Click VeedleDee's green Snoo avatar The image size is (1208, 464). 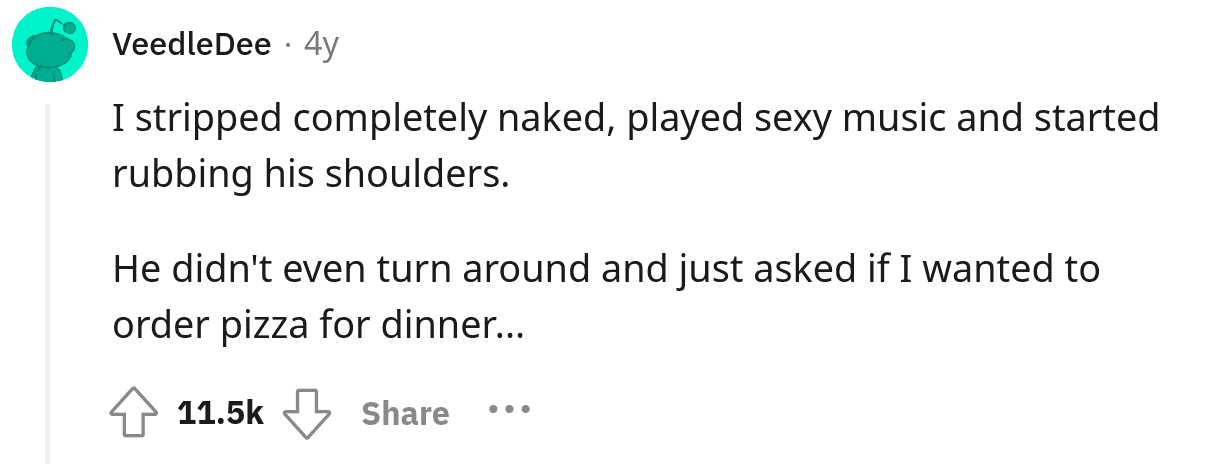47,46
